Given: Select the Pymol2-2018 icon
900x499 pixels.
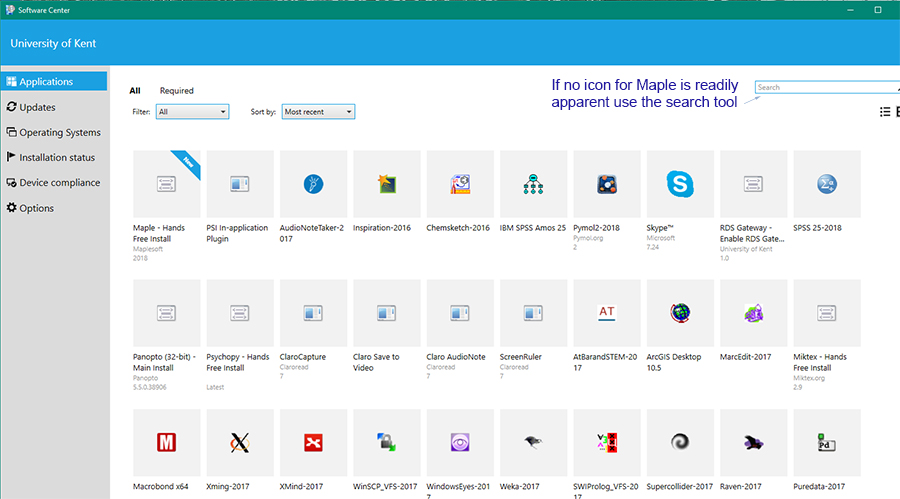Looking at the screenshot, I should pos(607,184).
